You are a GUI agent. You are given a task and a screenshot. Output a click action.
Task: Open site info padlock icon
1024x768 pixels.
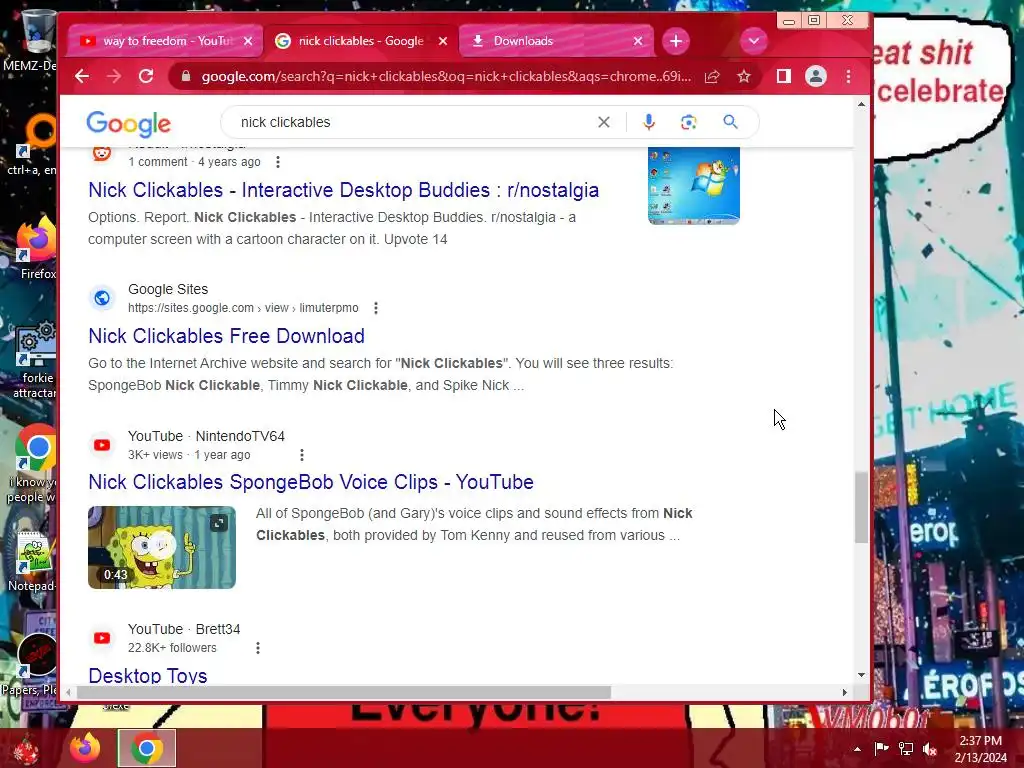click(x=186, y=76)
